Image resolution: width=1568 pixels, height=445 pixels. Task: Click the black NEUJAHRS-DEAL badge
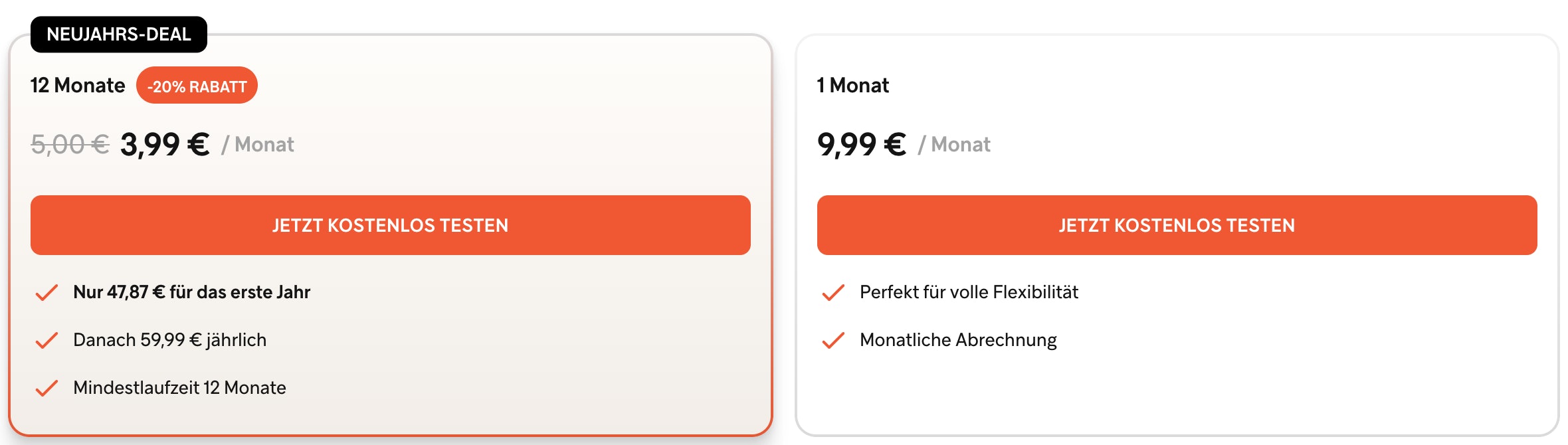coord(119,35)
